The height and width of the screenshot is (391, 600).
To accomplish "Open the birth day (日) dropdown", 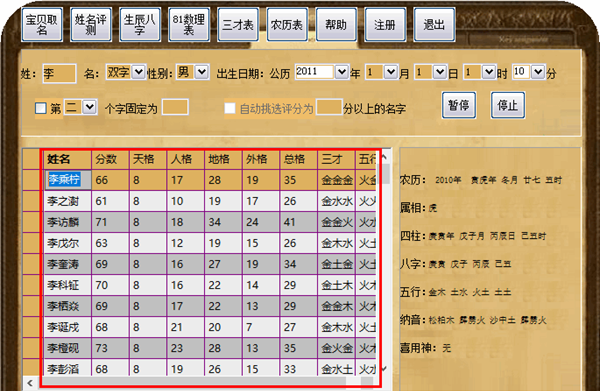I will [440, 72].
